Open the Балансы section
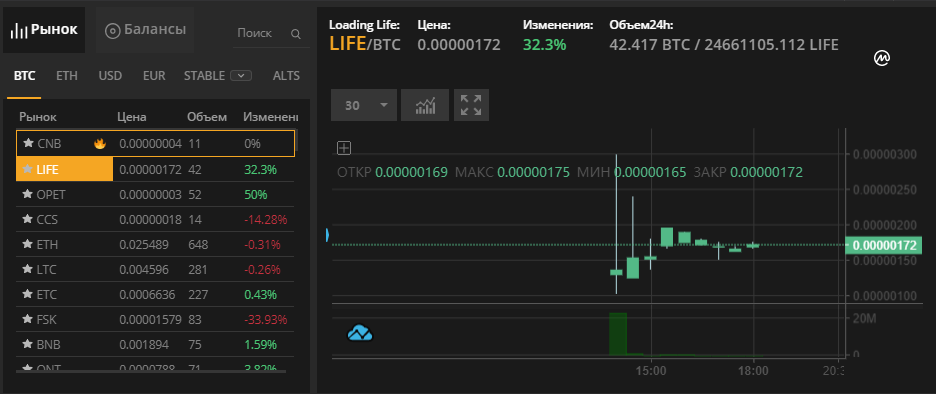936x394 pixels. 145,30
